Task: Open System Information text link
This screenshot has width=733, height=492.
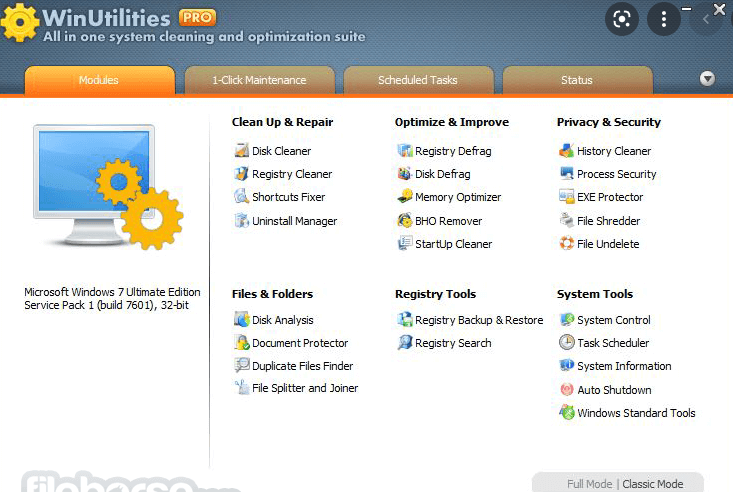Action: point(624,366)
